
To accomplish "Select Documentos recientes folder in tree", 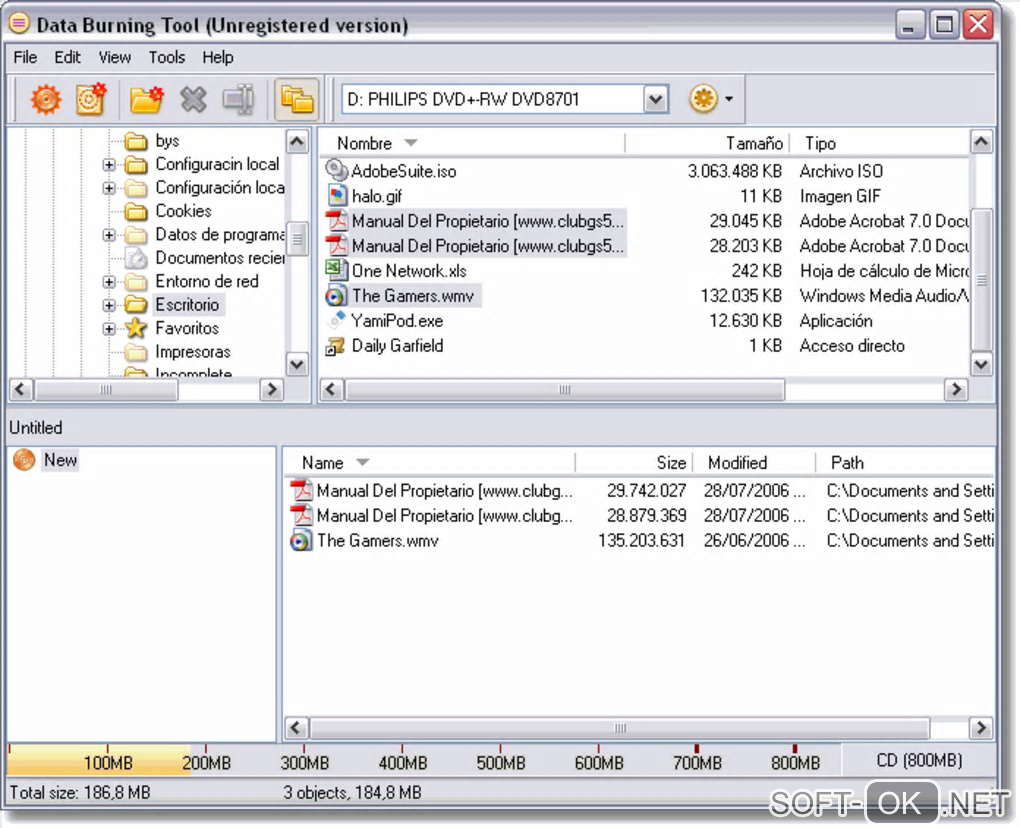I will 219,258.
